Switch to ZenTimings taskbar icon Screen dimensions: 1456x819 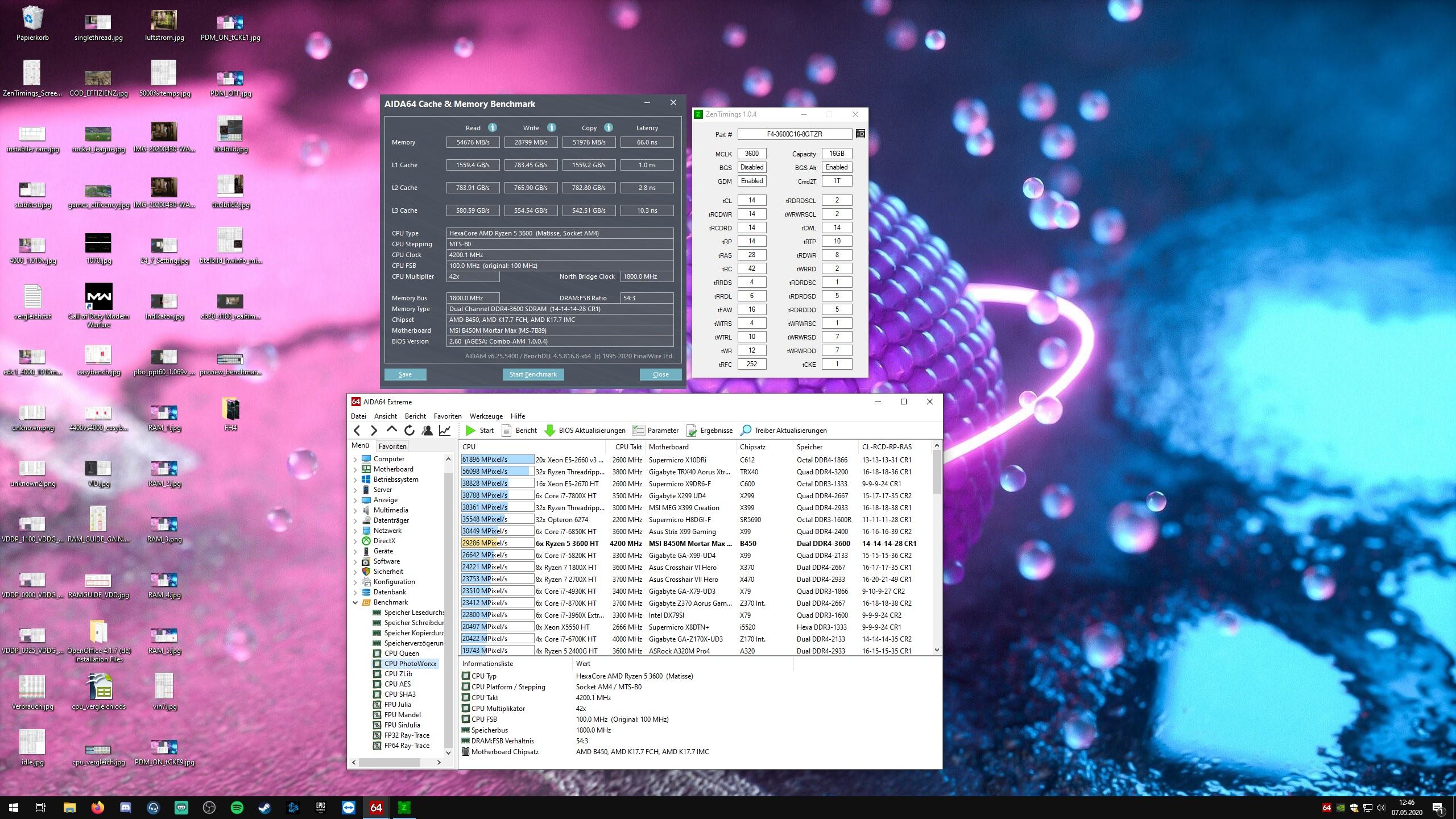[x=404, y=808]
